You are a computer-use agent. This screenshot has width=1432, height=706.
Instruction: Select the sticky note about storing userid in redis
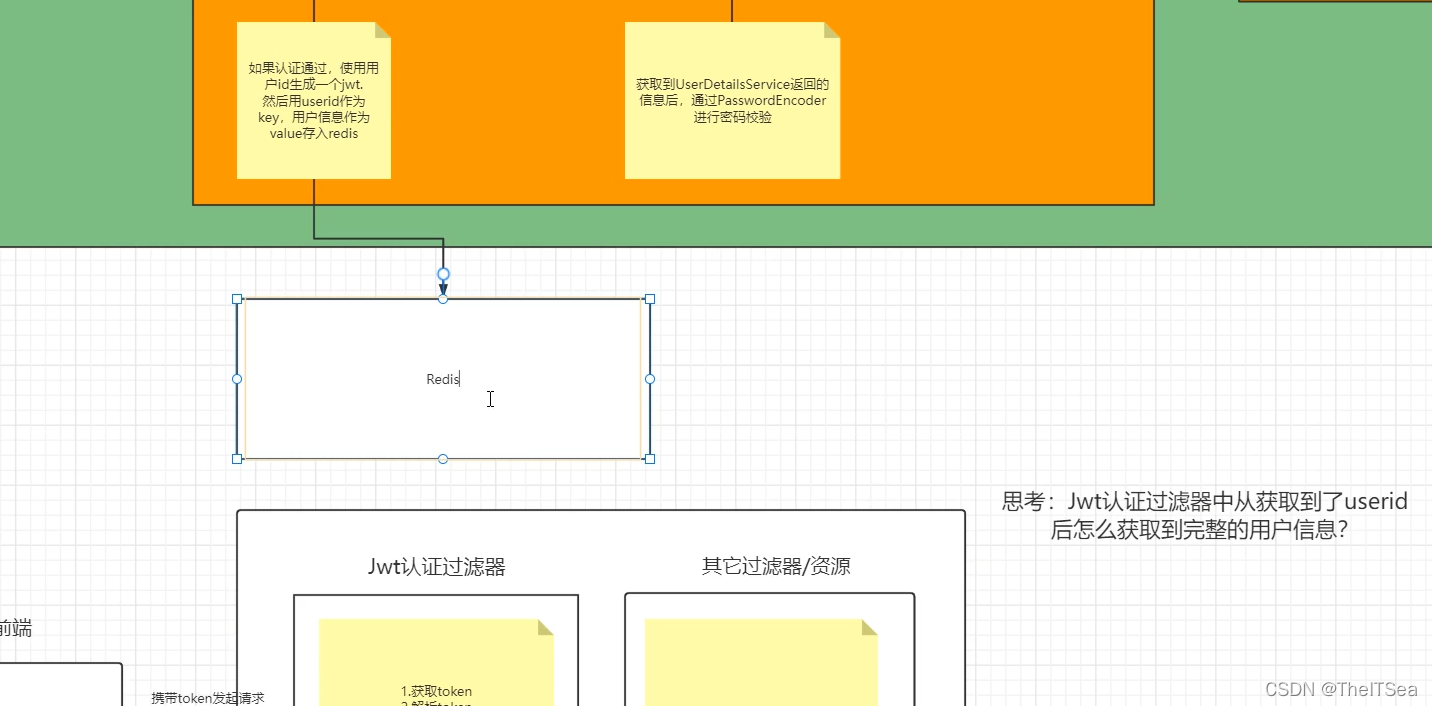pyautogui.click(x=313, y=100)
